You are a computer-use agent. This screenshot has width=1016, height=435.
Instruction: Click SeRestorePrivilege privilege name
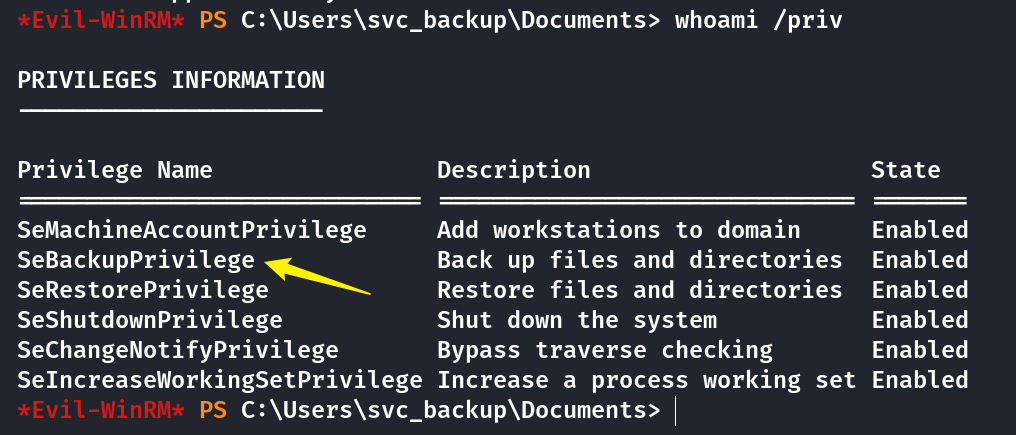point(143,290)
